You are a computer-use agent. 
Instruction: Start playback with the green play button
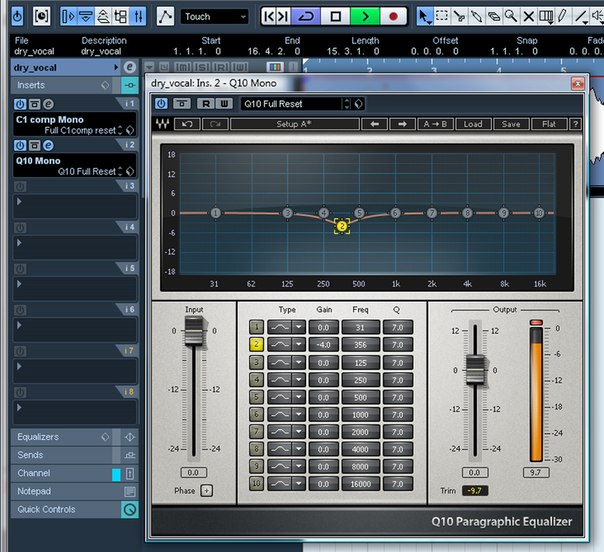(x=365, y=17)
